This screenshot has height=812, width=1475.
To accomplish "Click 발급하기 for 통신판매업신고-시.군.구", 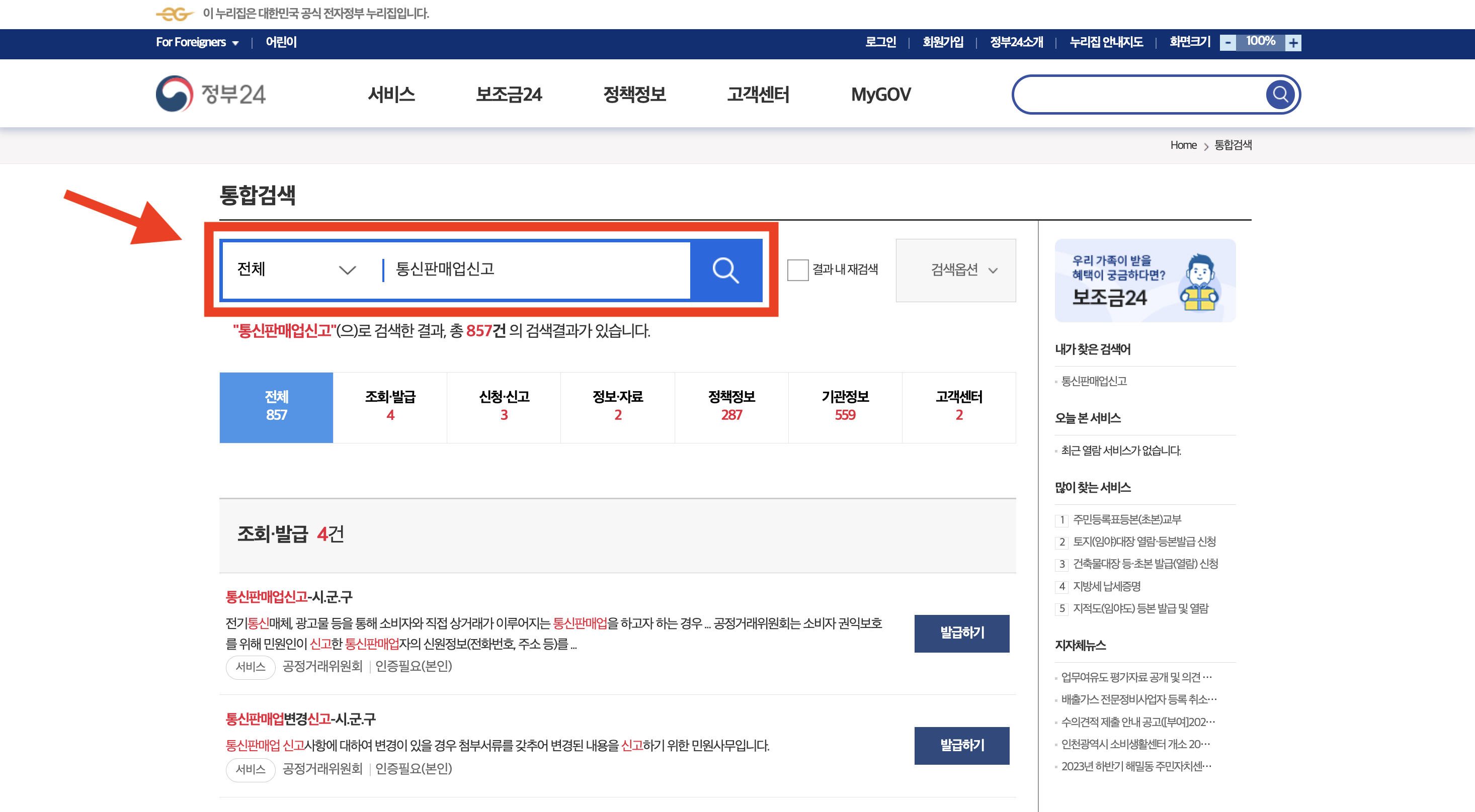I will (961, 633).
